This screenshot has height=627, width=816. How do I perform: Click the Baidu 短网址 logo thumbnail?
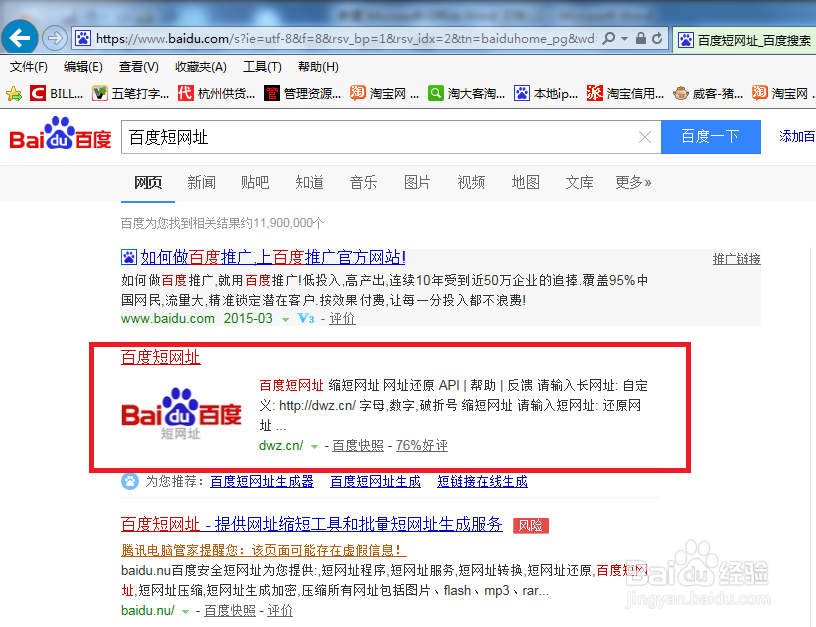click(x=181, y=414)
